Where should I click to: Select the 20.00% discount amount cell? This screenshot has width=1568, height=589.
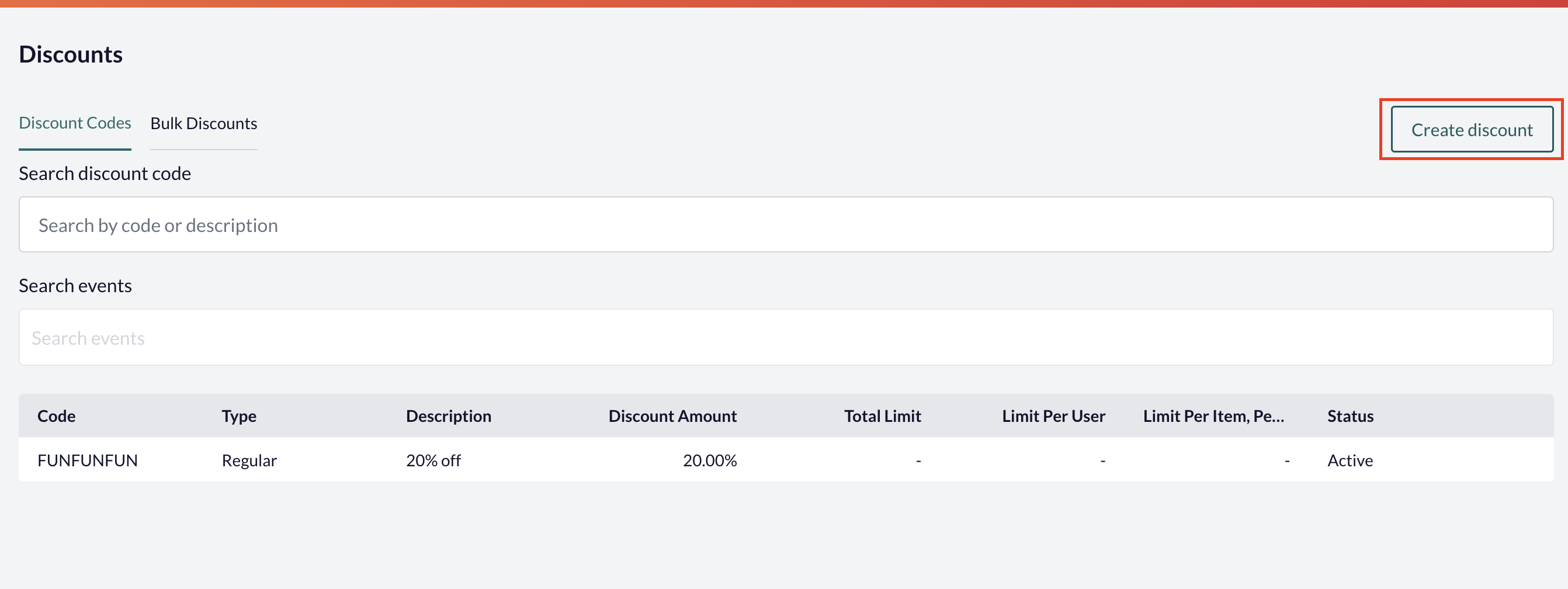coord(710,460)
